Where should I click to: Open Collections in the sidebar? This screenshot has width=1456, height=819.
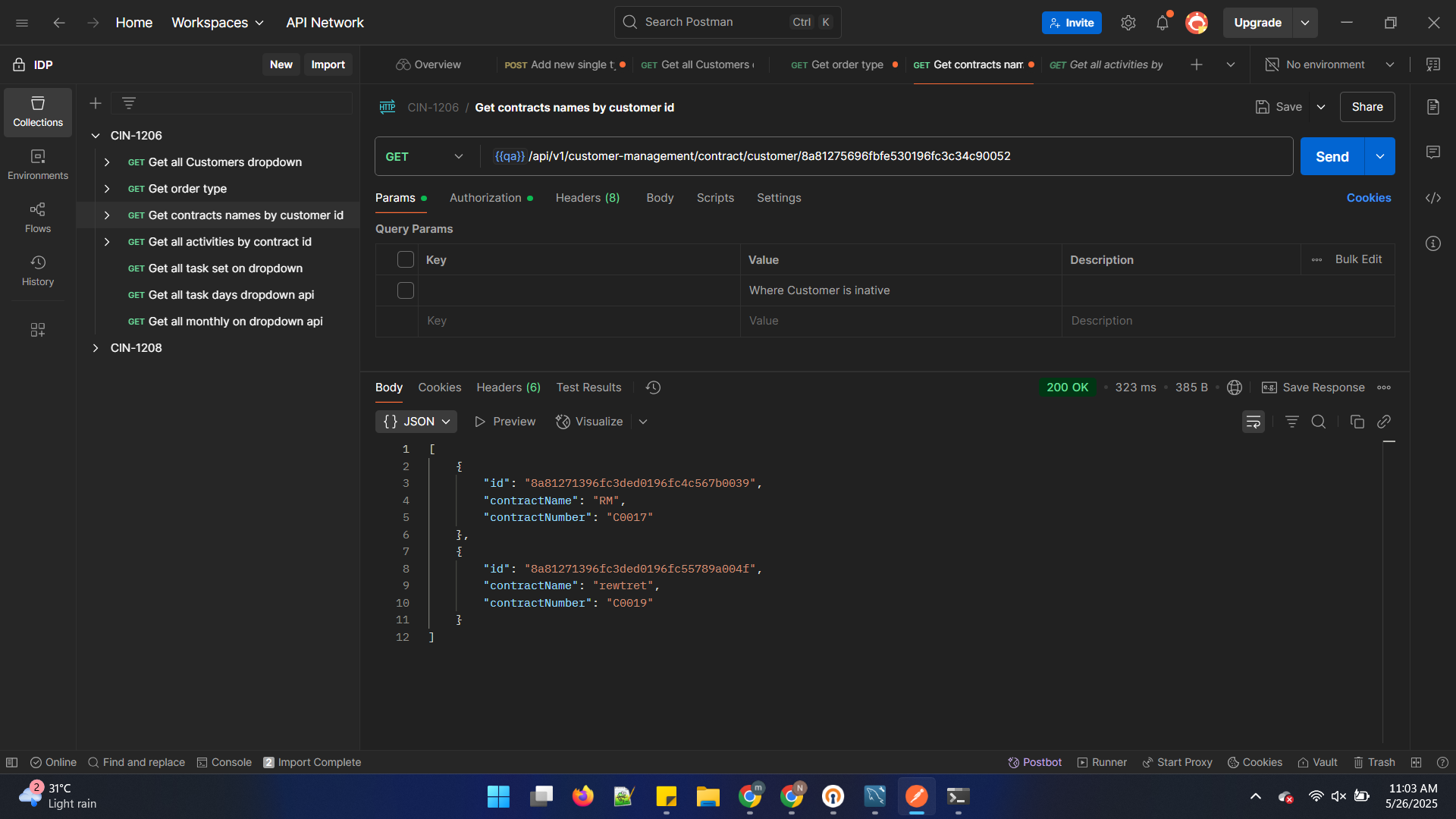click(x=38, y=111)
